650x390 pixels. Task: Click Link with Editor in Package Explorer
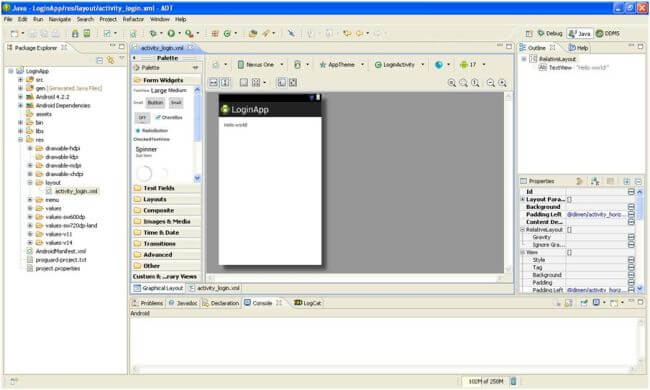(111, 60)
